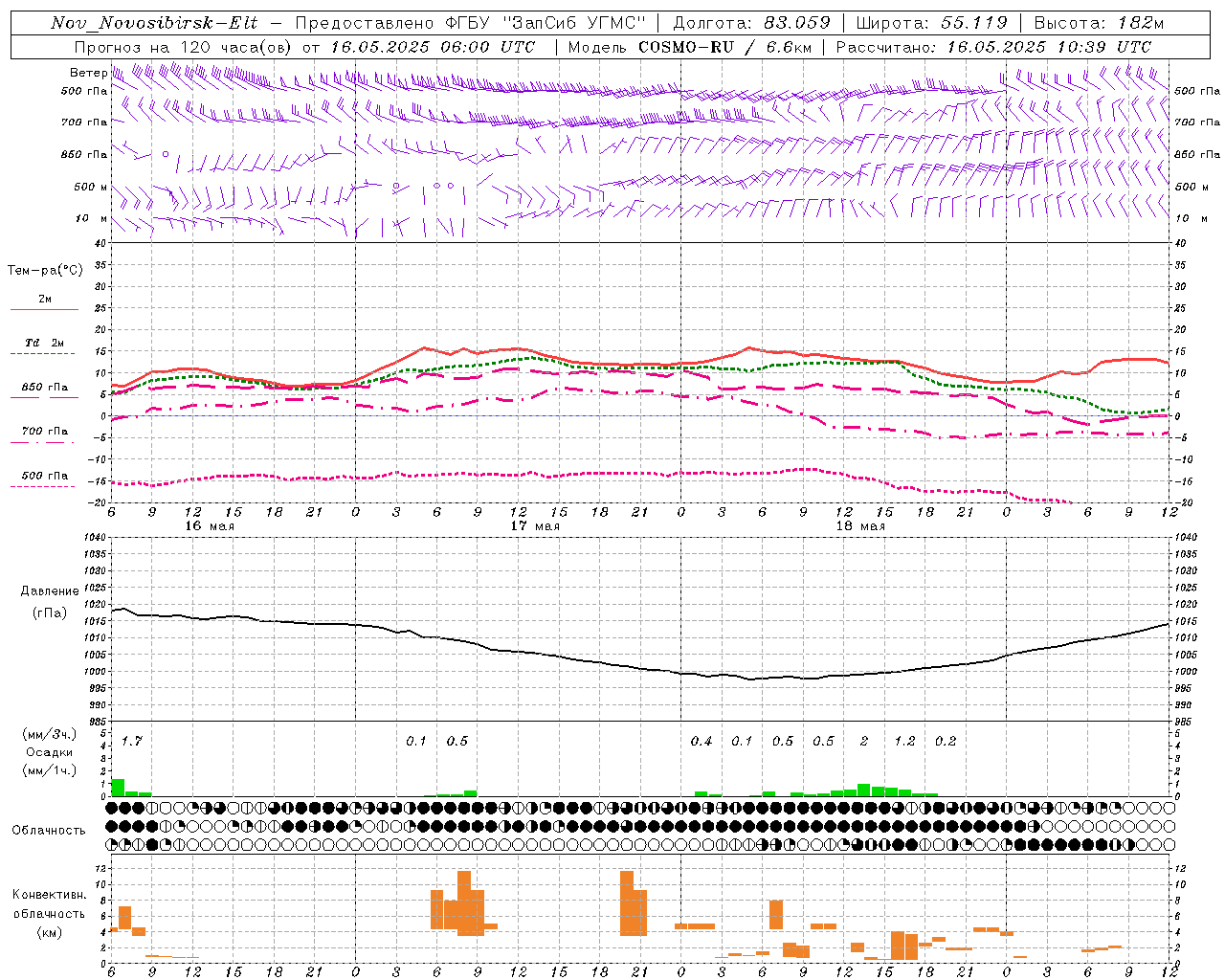This screenshot has width=1225, height=980.
Task: Click the Высота: 182м value
Action: [1100, 23]
